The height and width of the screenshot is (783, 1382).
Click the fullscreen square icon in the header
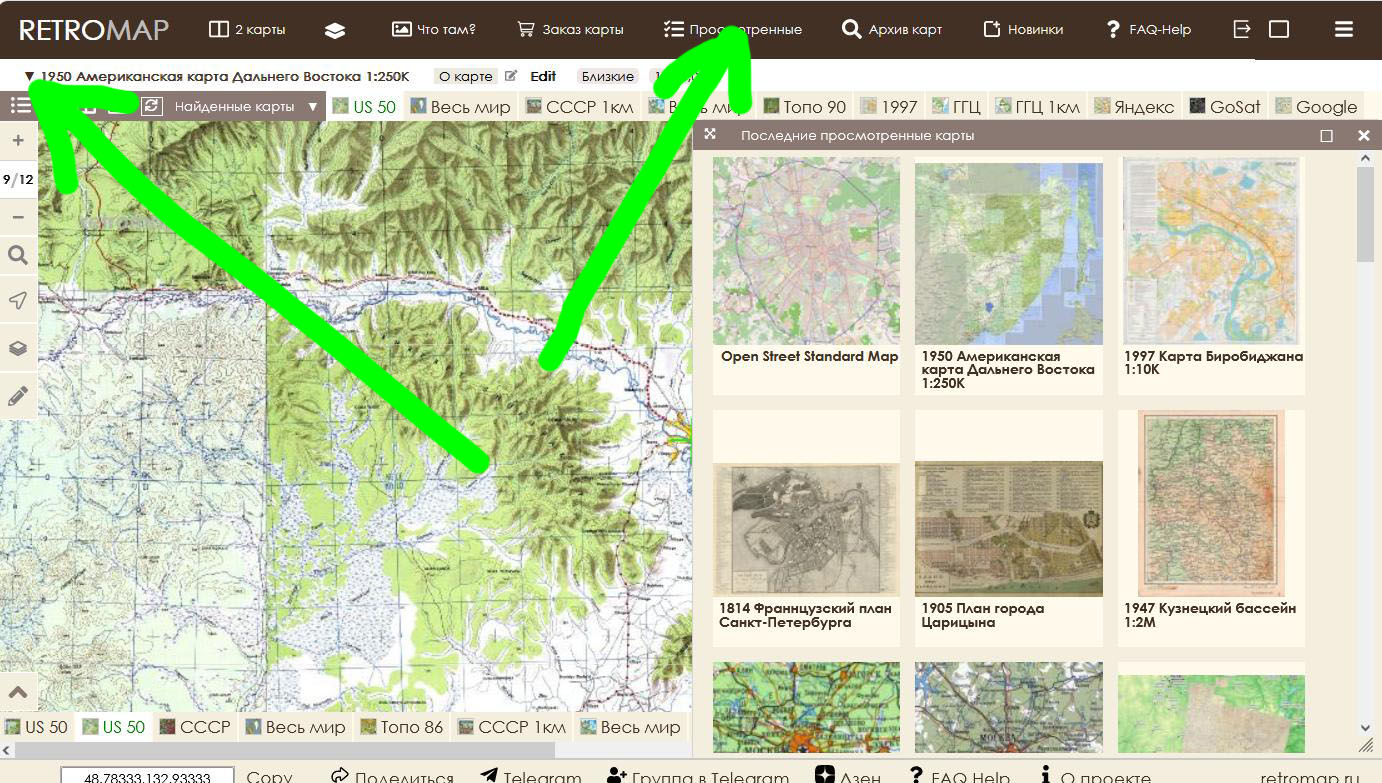1279,29
